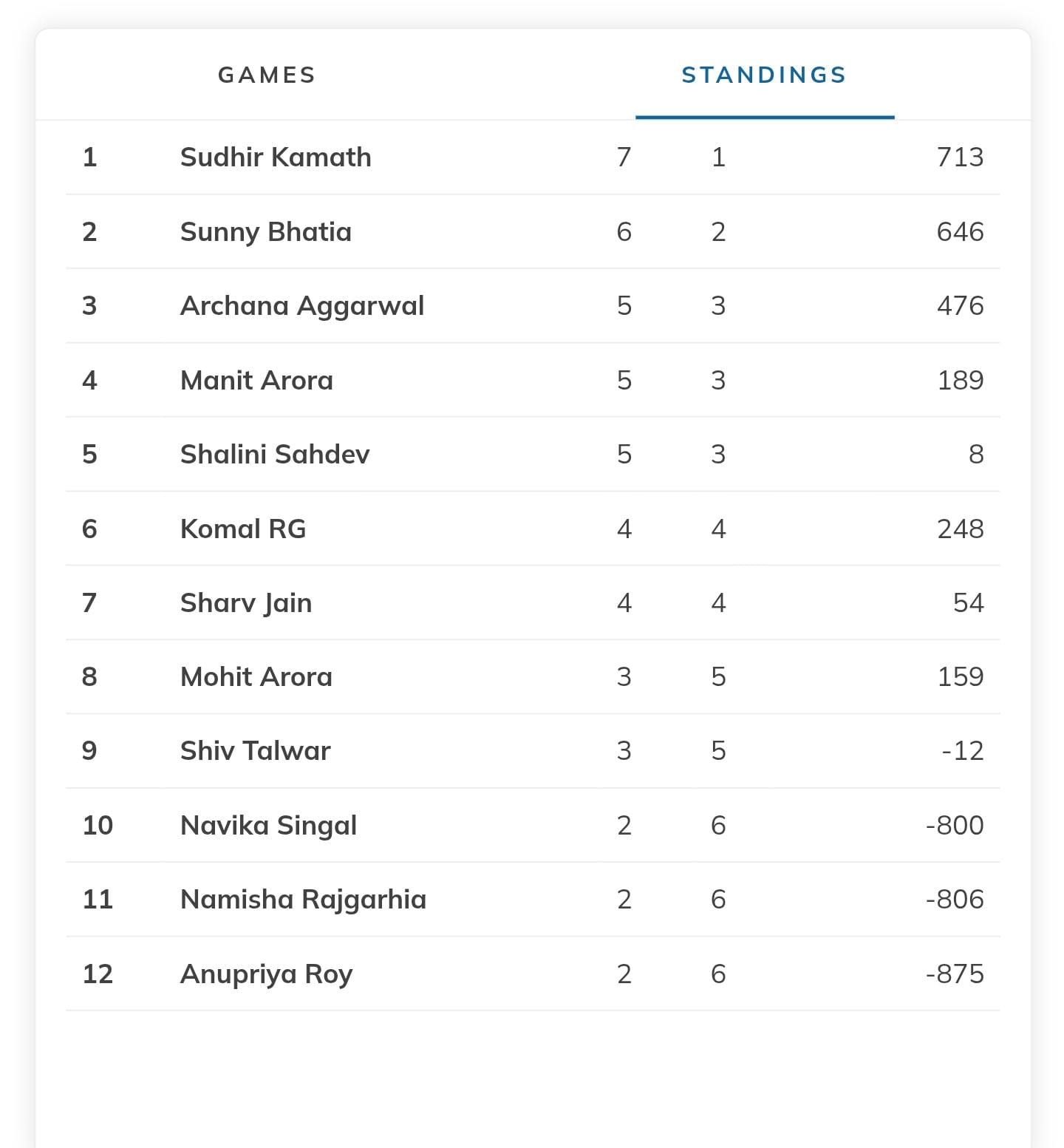The image size is (1064, 1148).
Task: Click rank number 12
Action: pyautogui.click(x=98, y=974)
